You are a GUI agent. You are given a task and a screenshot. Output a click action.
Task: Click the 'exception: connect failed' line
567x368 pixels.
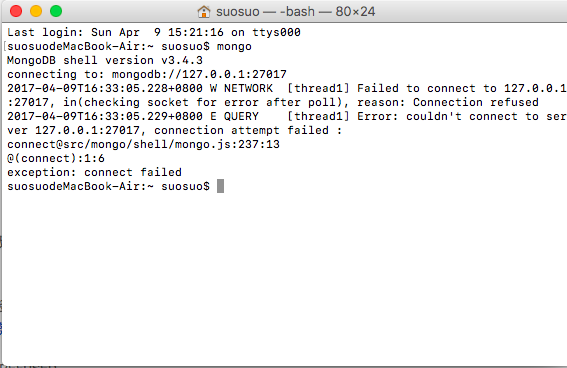94,172
